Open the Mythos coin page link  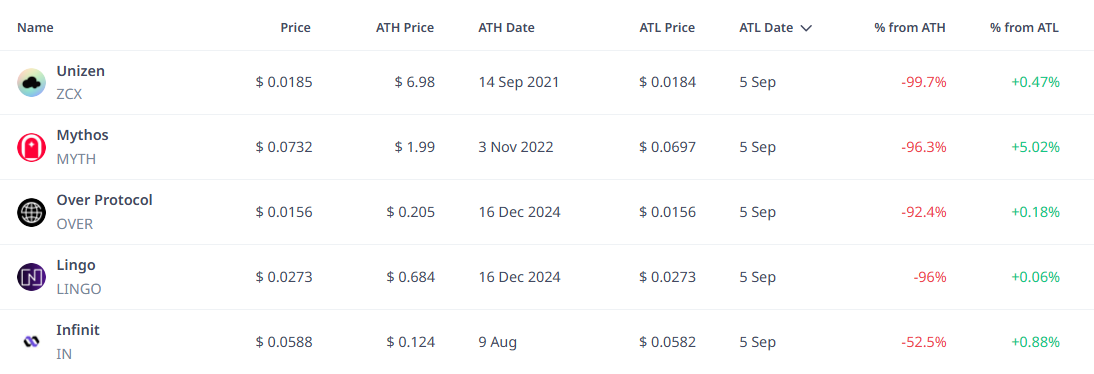coord(82,135)
